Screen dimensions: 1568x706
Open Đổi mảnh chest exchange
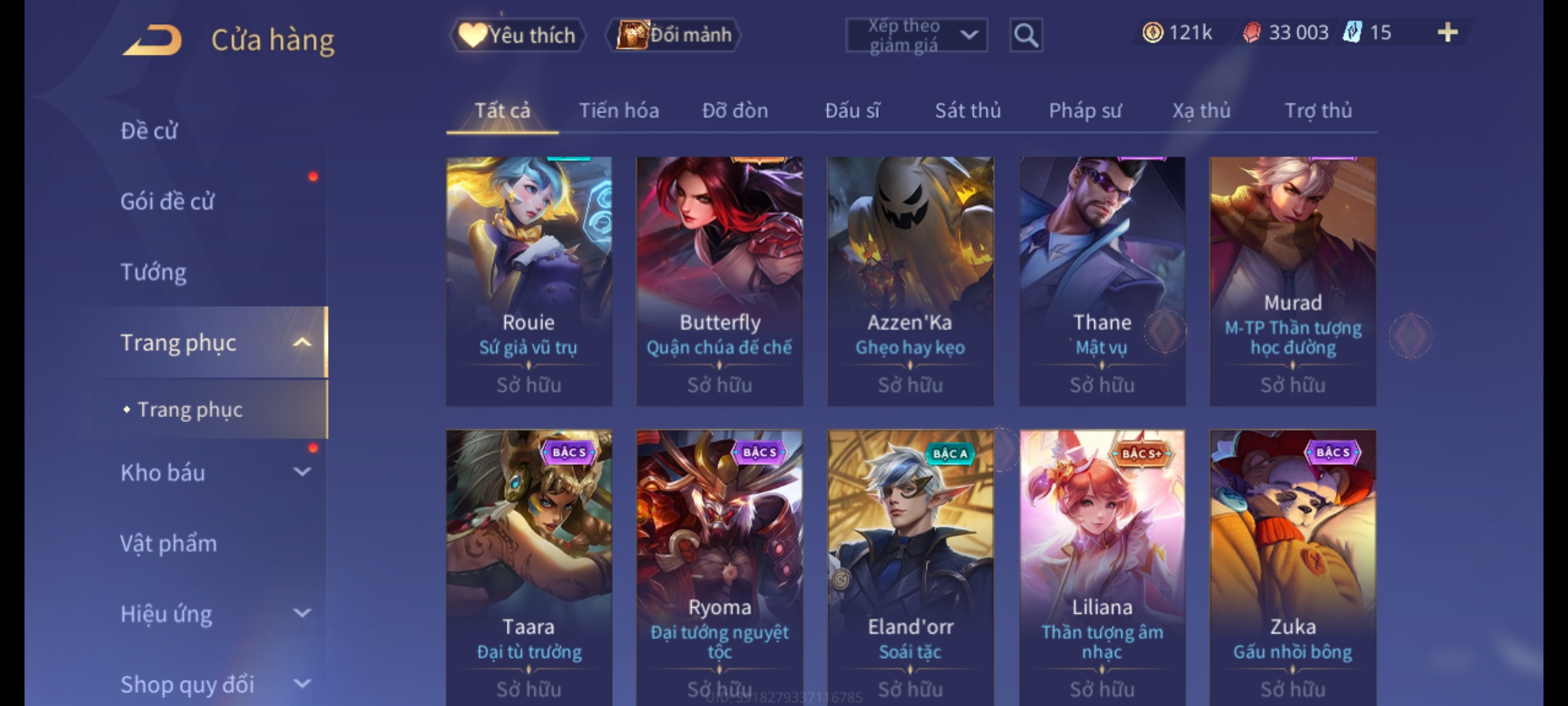pyautogui.click(x=674, y=35)
